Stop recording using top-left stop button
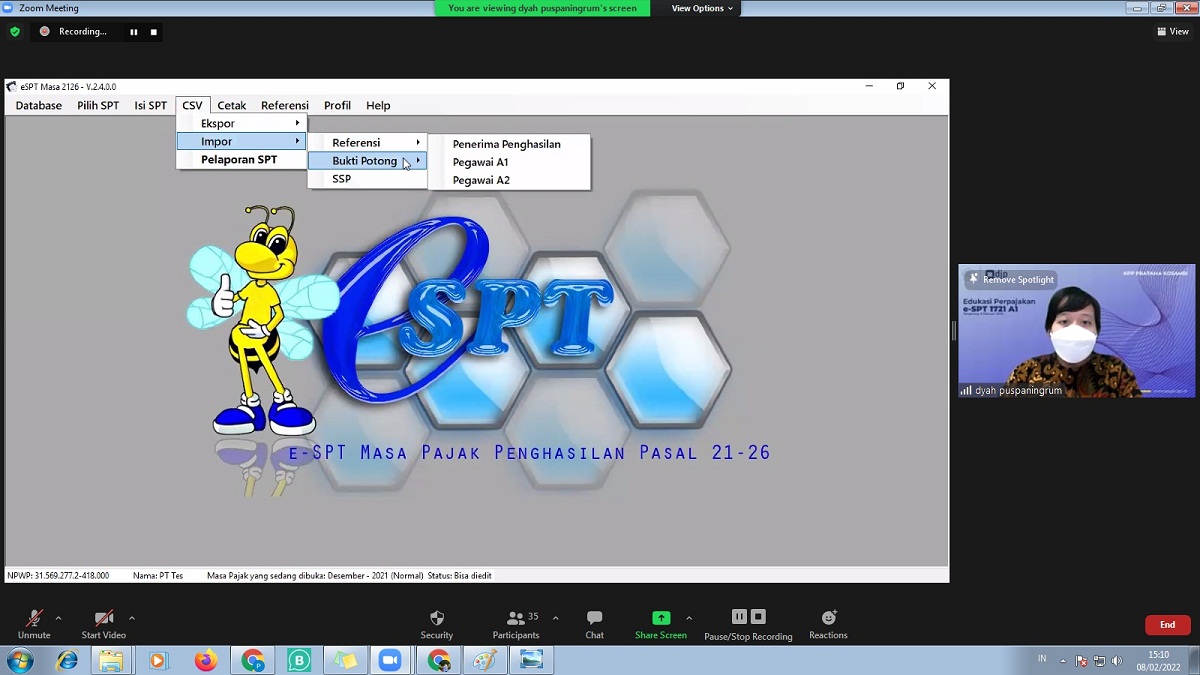This screenshot has width=1200, height=675. point(154,32)
